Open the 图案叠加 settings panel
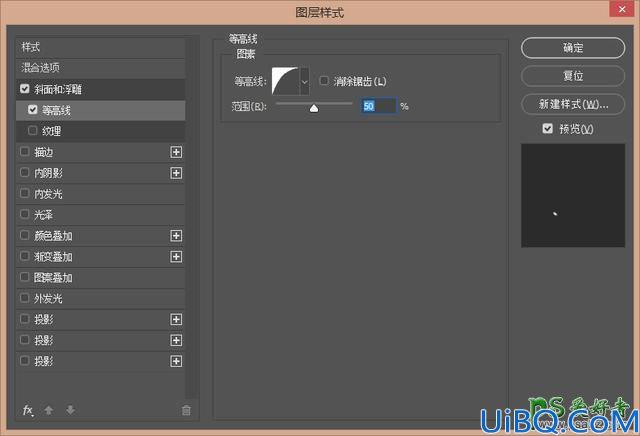Image resolution: width=640 pixels, height=436 pixels. [x=53, y=278]
